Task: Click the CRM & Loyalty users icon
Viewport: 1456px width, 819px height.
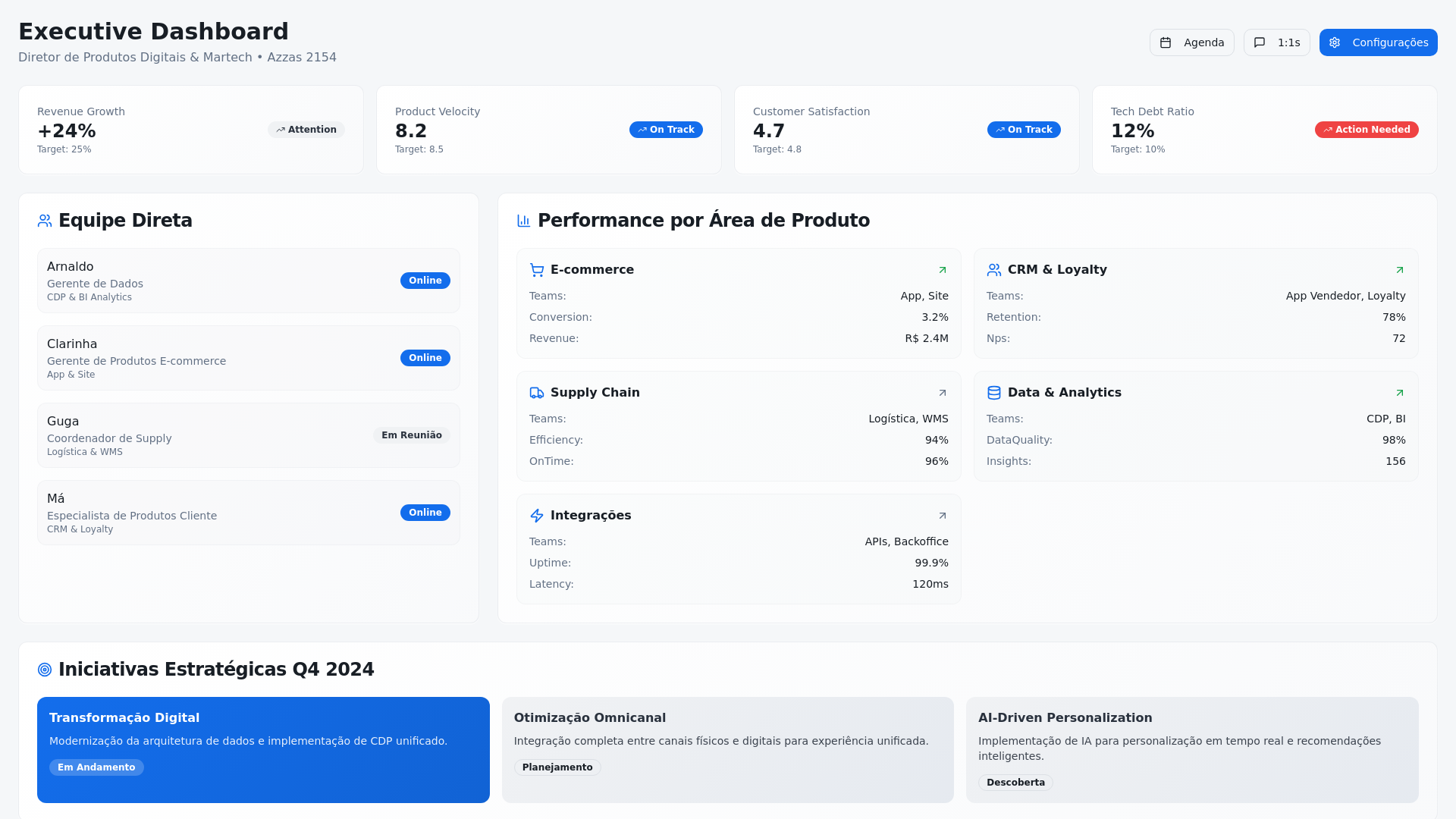Action: 994,270
